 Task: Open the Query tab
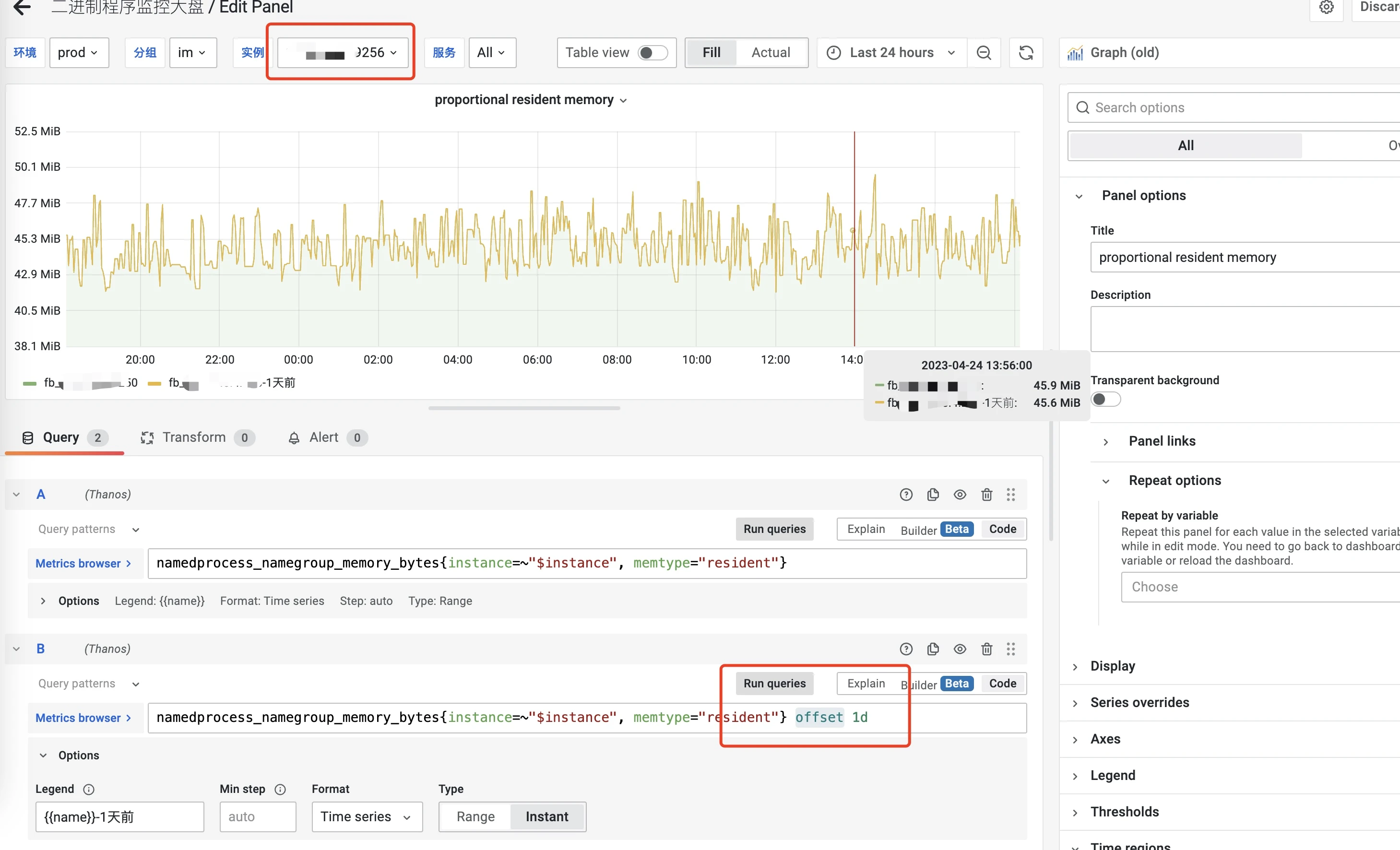64,437
